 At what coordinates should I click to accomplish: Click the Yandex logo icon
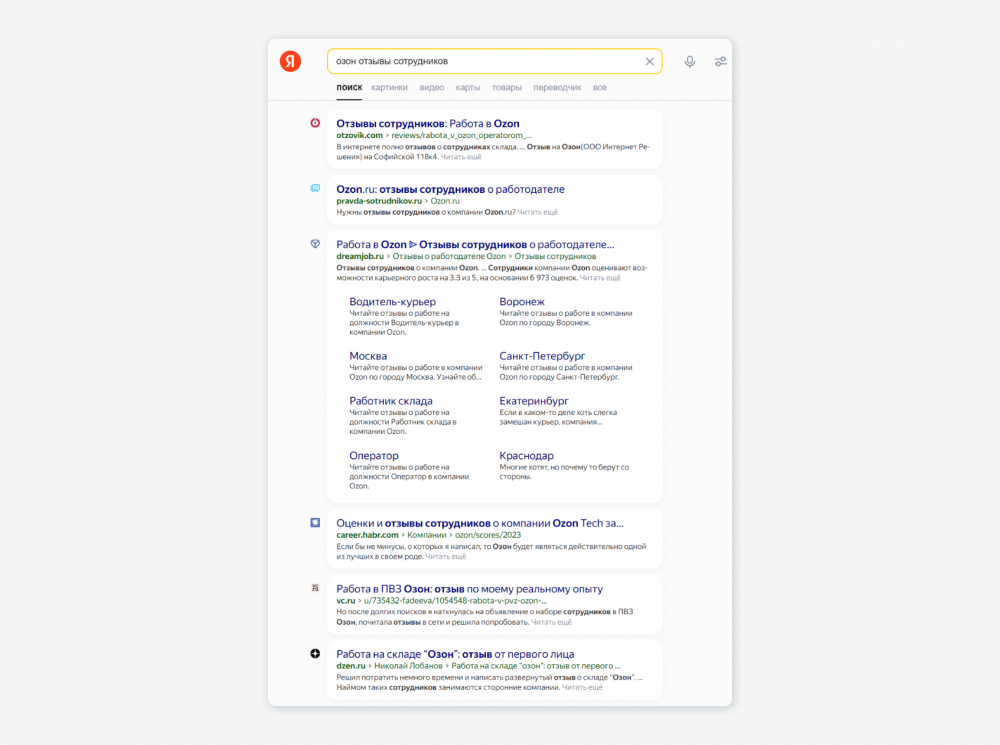click(290, 61)
